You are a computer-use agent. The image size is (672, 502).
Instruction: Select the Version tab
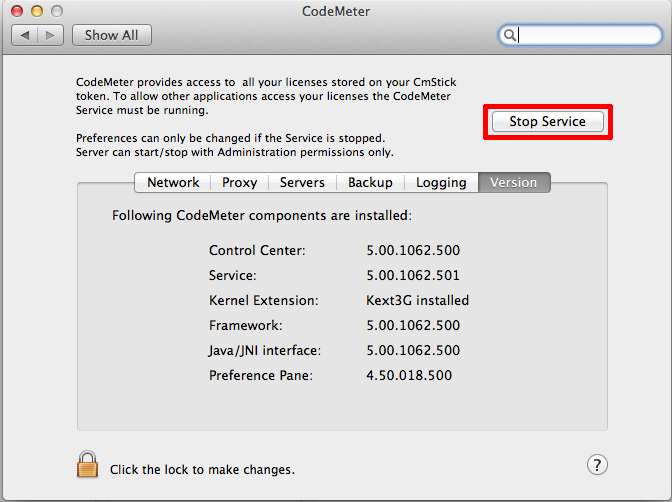point(514,183)
